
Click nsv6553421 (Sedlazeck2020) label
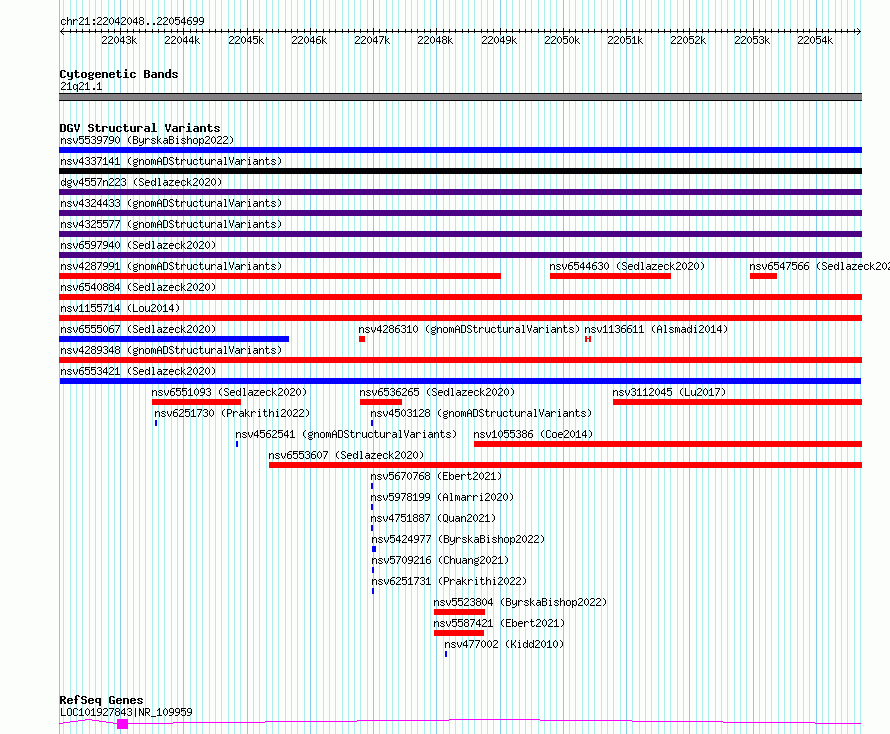point(138,371)
